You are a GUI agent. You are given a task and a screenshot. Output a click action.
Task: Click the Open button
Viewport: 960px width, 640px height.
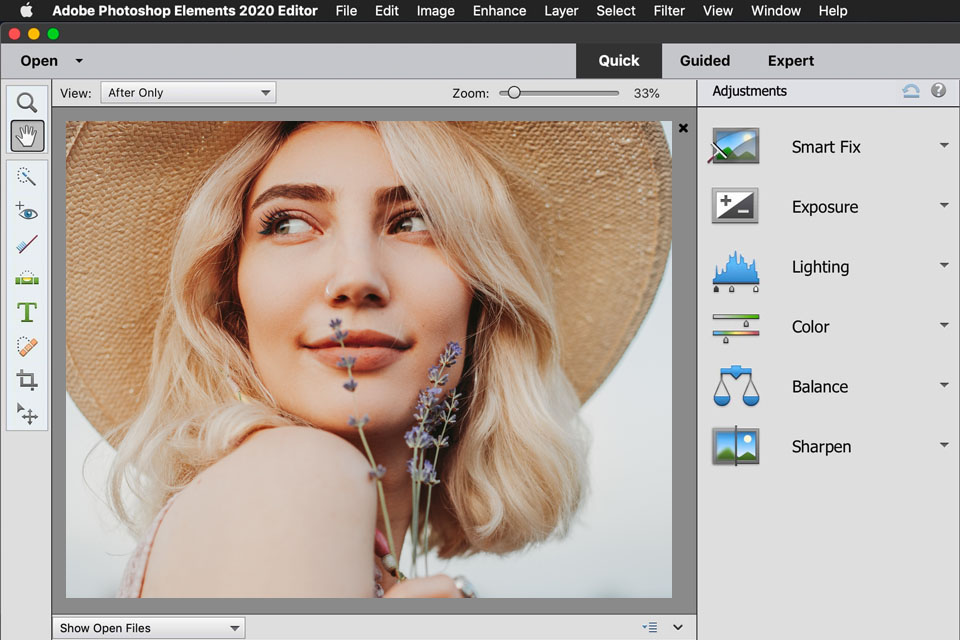click(x=39, y=61)
